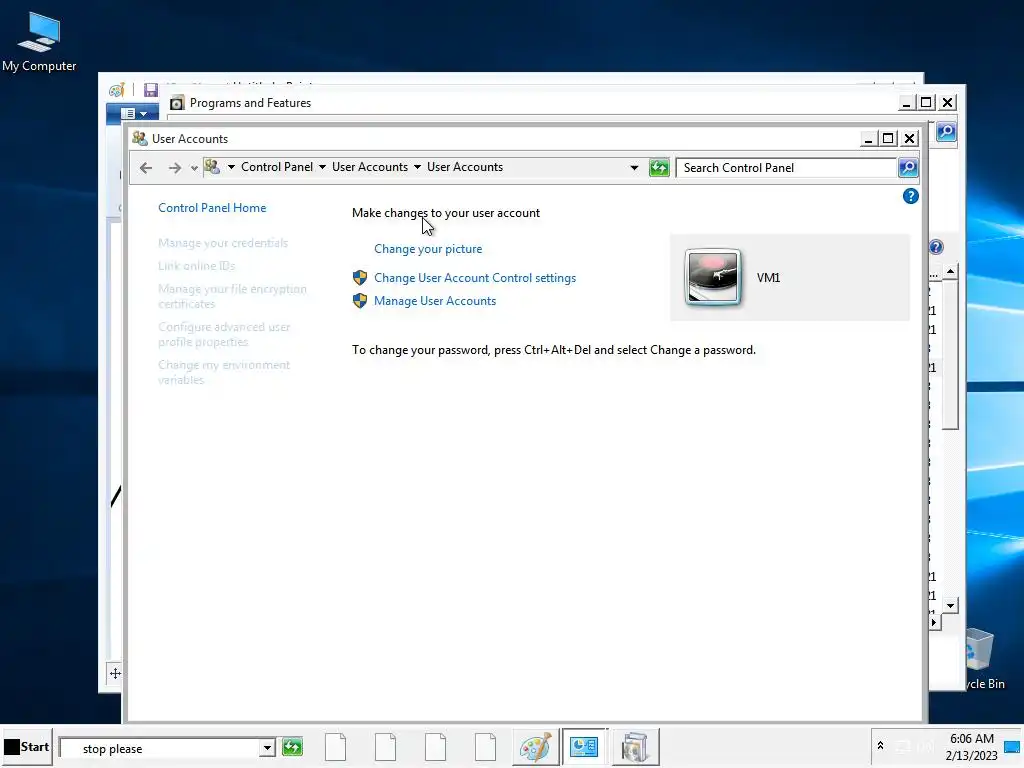This screenshot has height=768, width=1024.
Task: Go back with the left arrow
Action: (146, 168)
